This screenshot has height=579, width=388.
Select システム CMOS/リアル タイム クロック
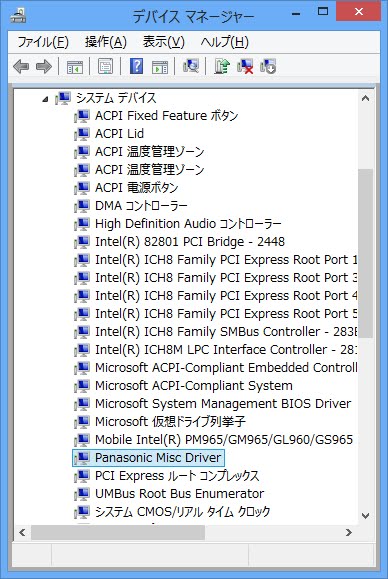(183, 512)
